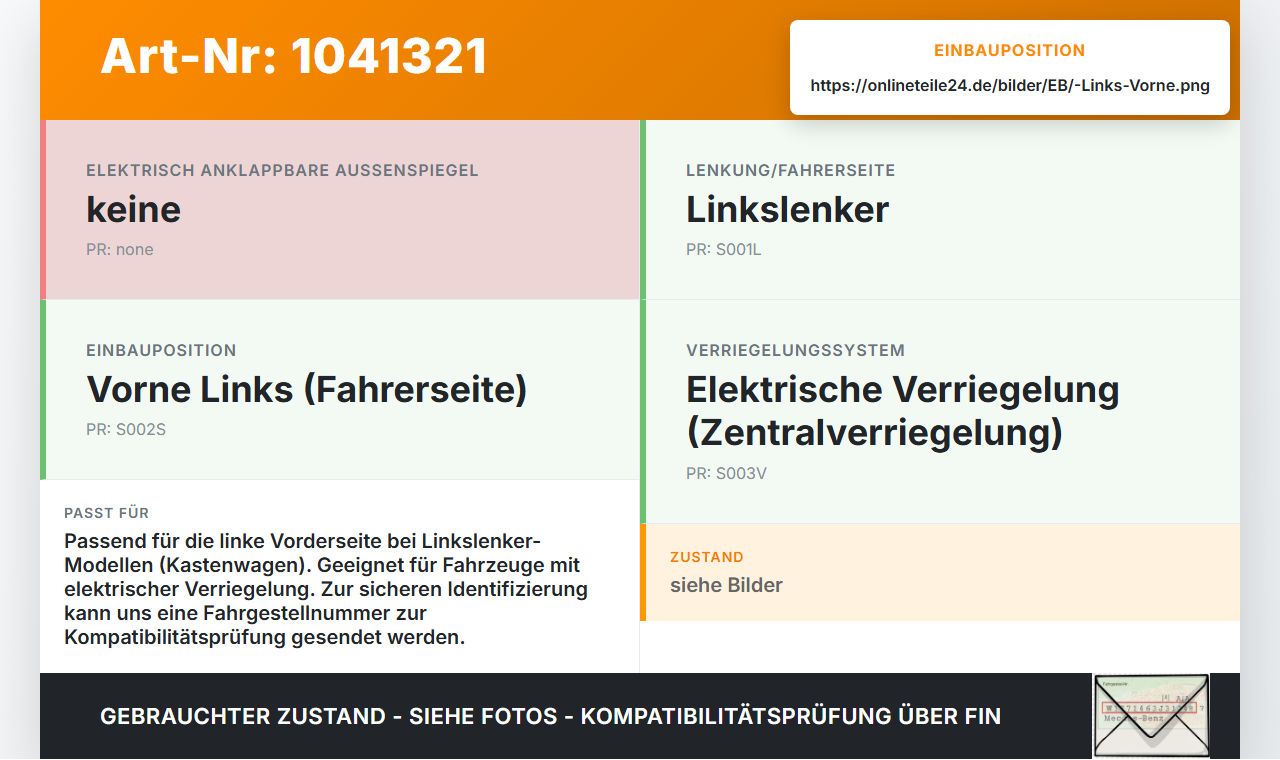Click the PR: S002S code

(x=124, y=430)
